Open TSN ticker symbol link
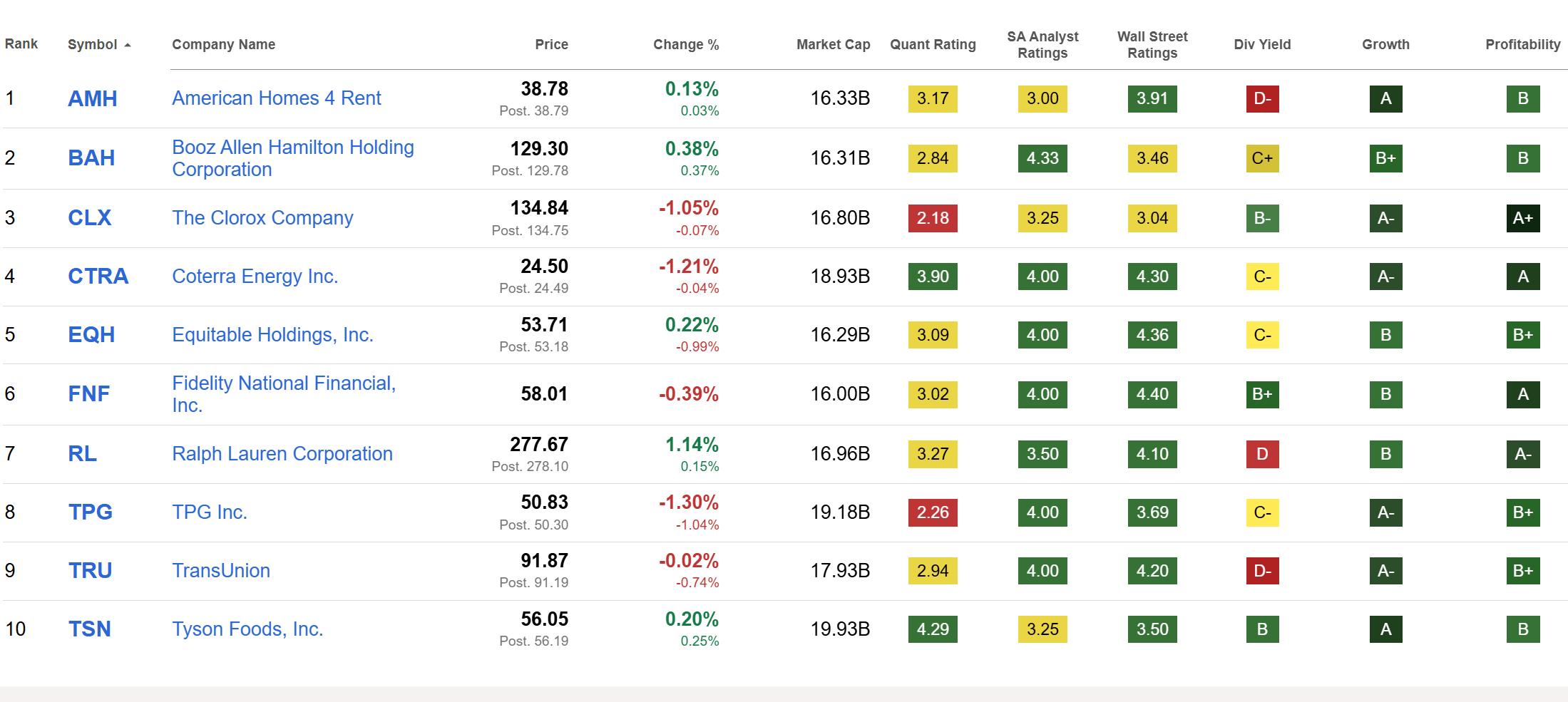This screenshot has height=702, width=1568. pos(90,629)
